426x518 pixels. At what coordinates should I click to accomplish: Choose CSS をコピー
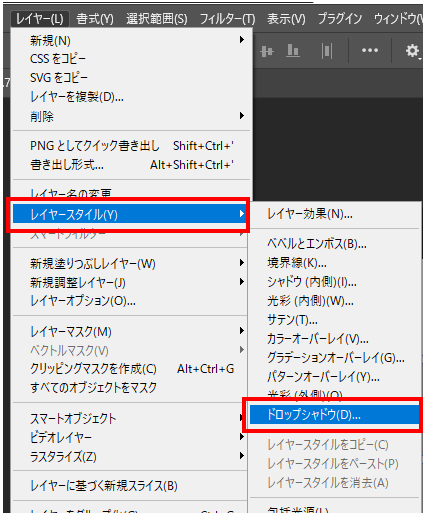tap(132, 59)
